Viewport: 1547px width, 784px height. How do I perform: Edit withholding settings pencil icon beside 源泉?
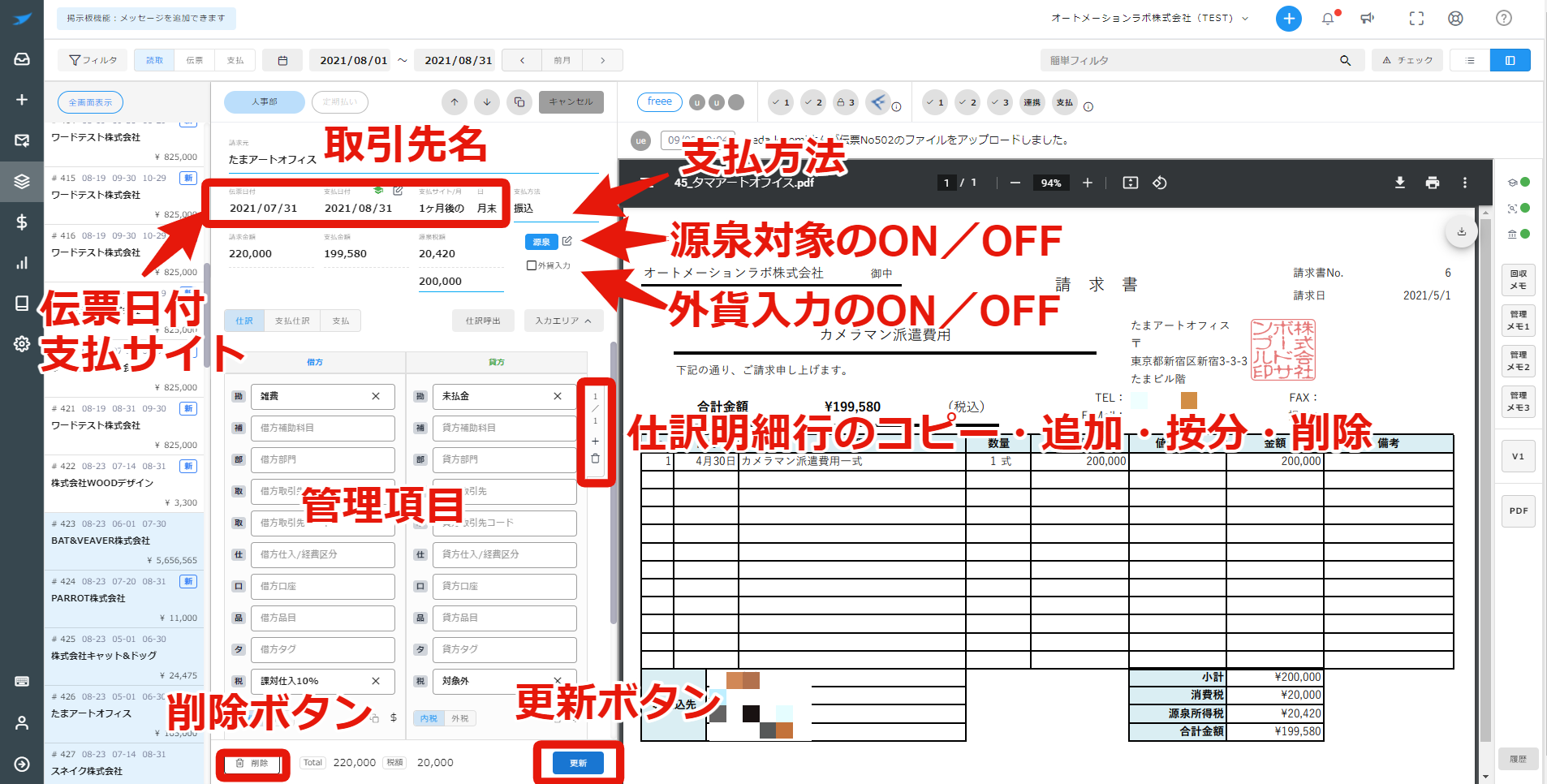(567, 241)
